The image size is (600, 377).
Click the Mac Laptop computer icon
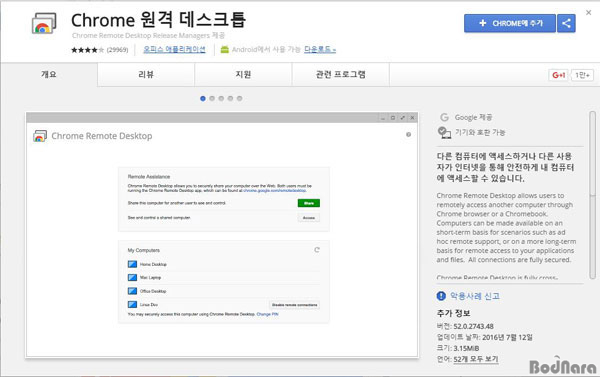tap(132, 277)
